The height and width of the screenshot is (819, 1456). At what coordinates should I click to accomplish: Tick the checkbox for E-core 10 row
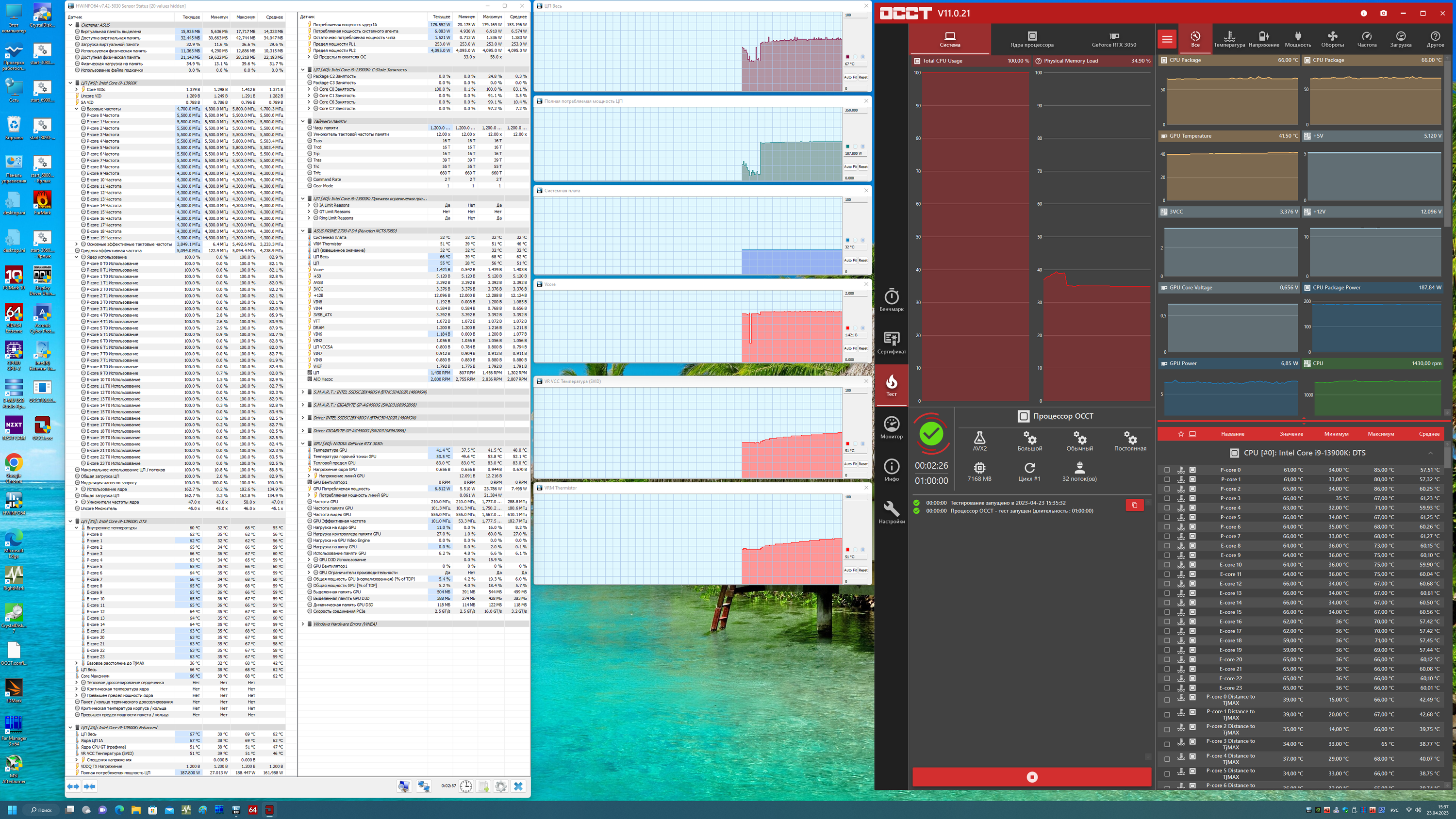[1167, 565]
